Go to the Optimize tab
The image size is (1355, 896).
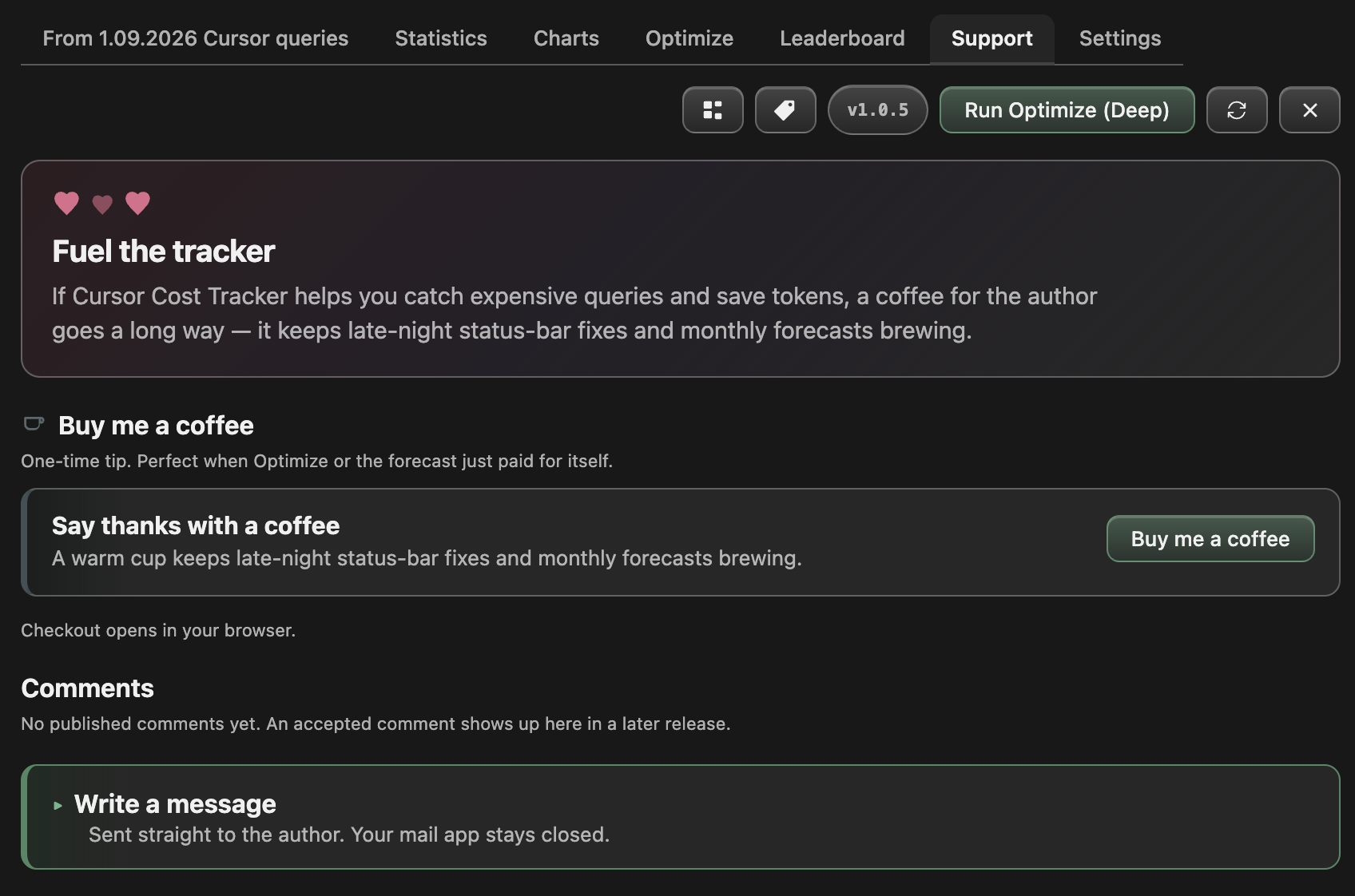point(689,38)
